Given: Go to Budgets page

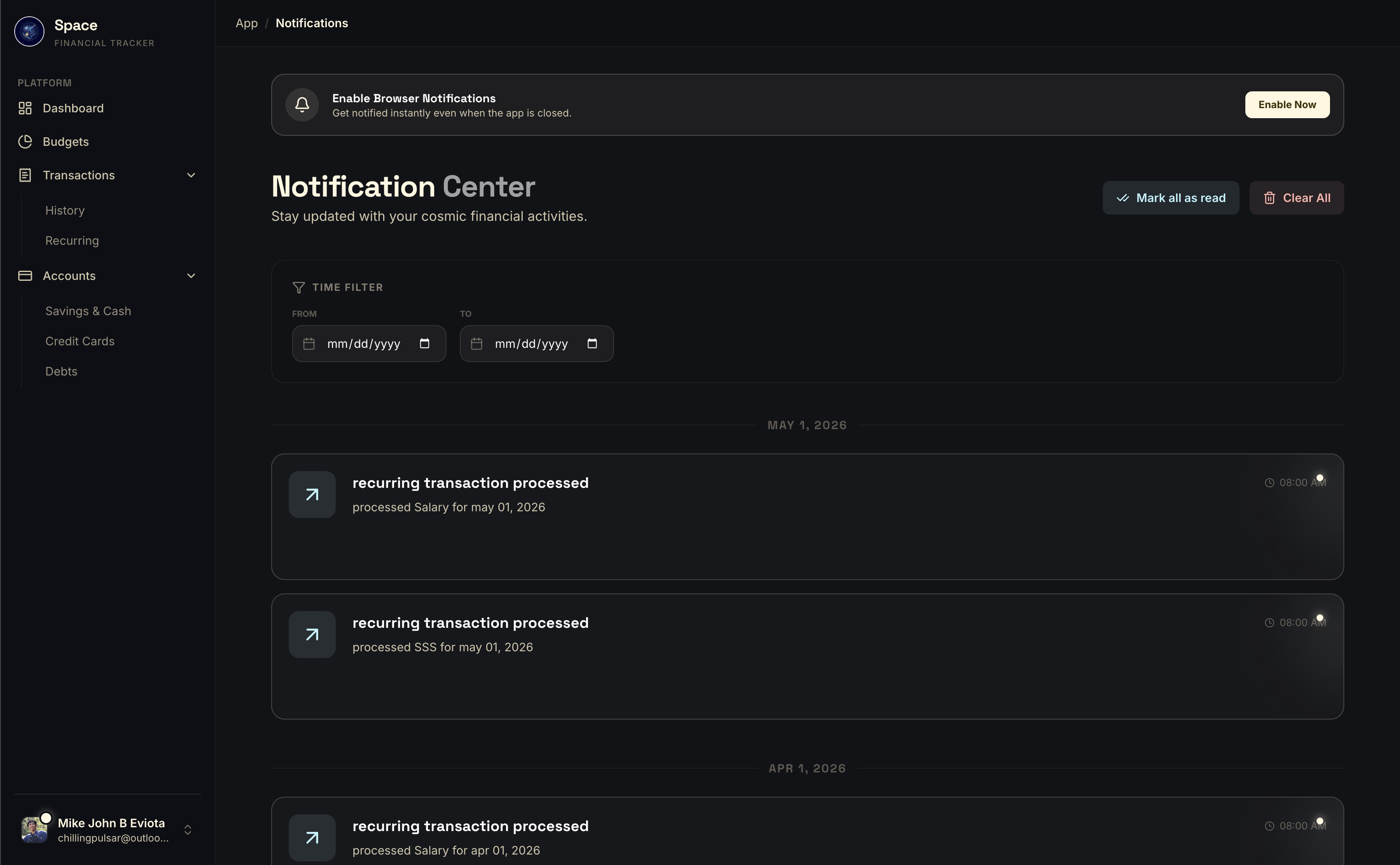Looking at the screenshot, I should [108, 142].
